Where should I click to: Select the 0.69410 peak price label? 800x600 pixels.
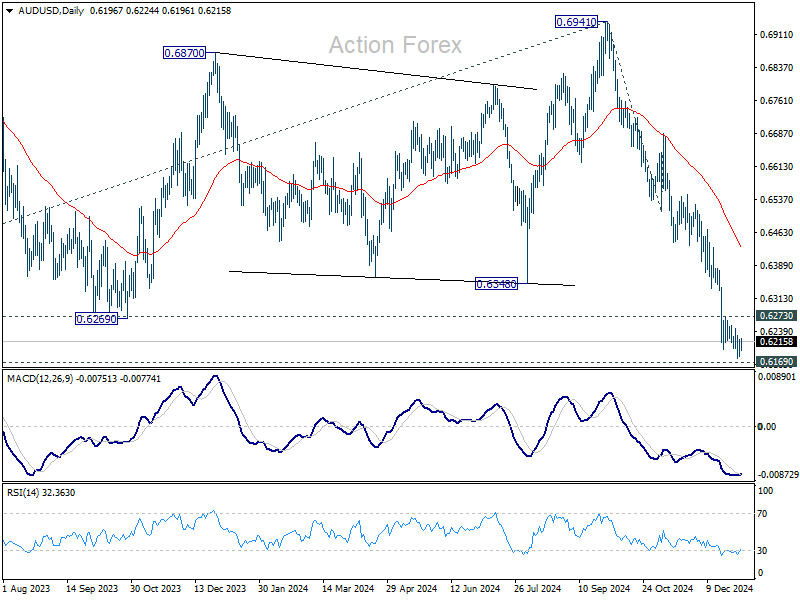[576, 22]
